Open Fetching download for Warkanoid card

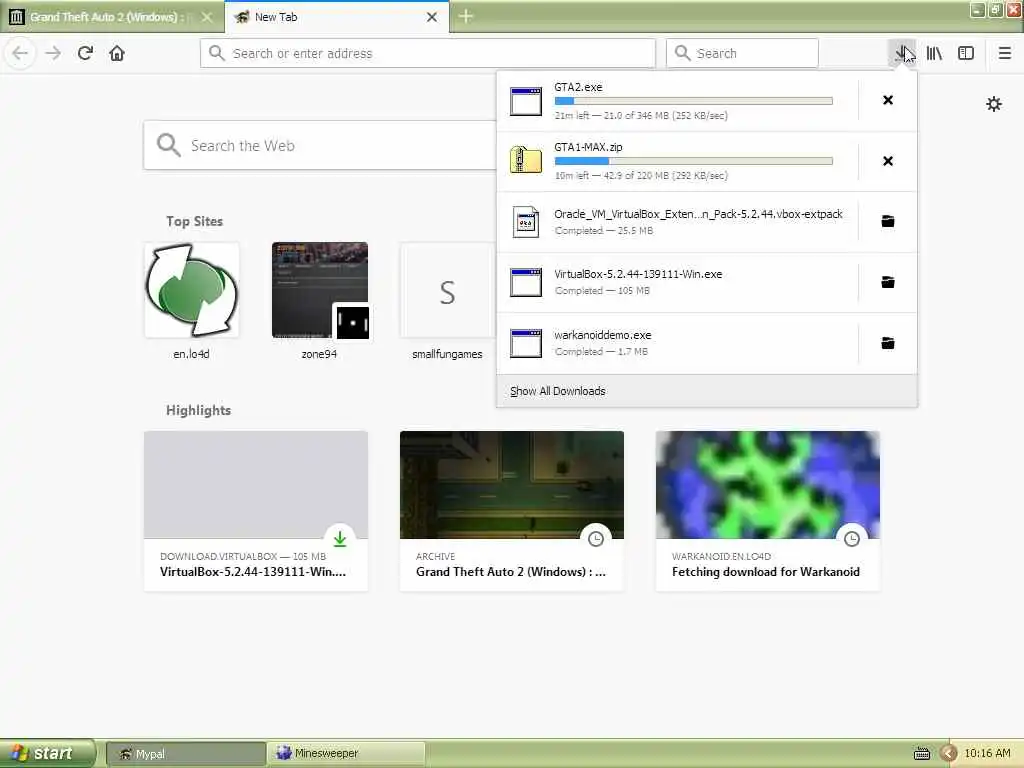point(767,511)
